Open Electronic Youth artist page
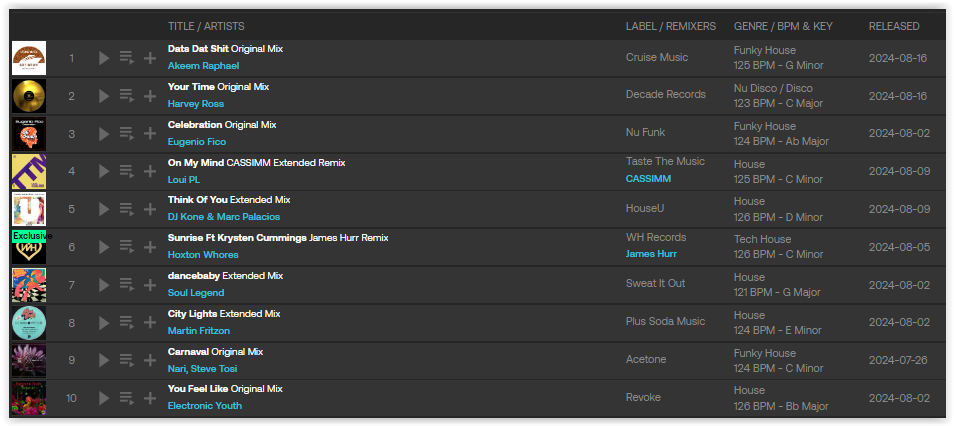Image resolution: width=954 pixels, height=426 pixels. (x=205, y=405)
